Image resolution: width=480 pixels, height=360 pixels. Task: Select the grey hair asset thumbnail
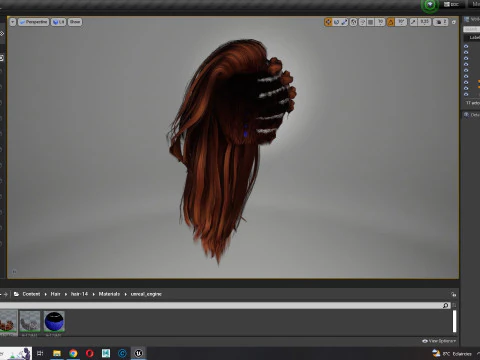coord(30,321)
